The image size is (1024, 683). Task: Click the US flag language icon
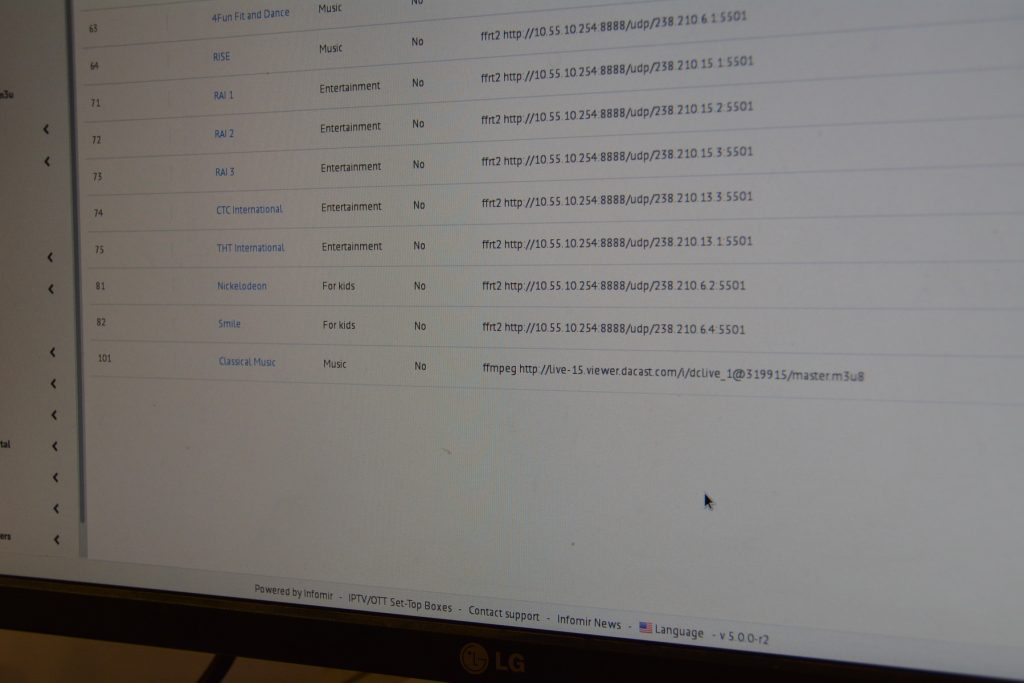645,628
